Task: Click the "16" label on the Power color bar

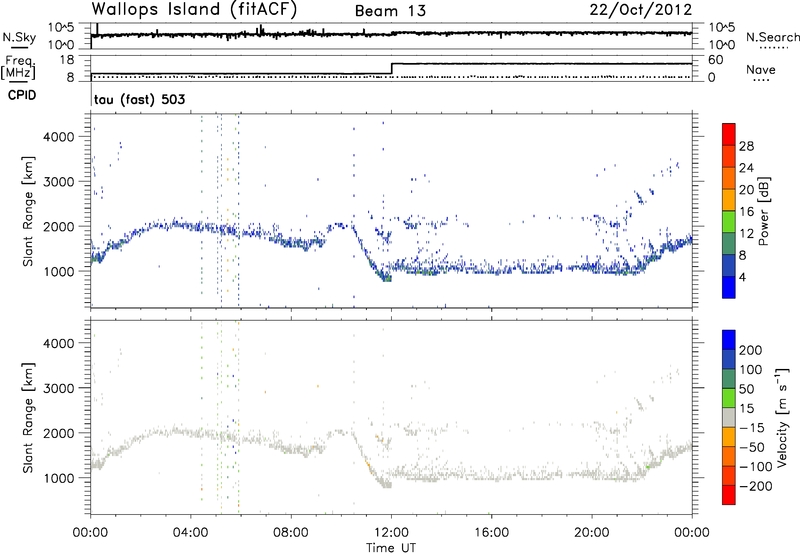Action: (x=746, y=212)
